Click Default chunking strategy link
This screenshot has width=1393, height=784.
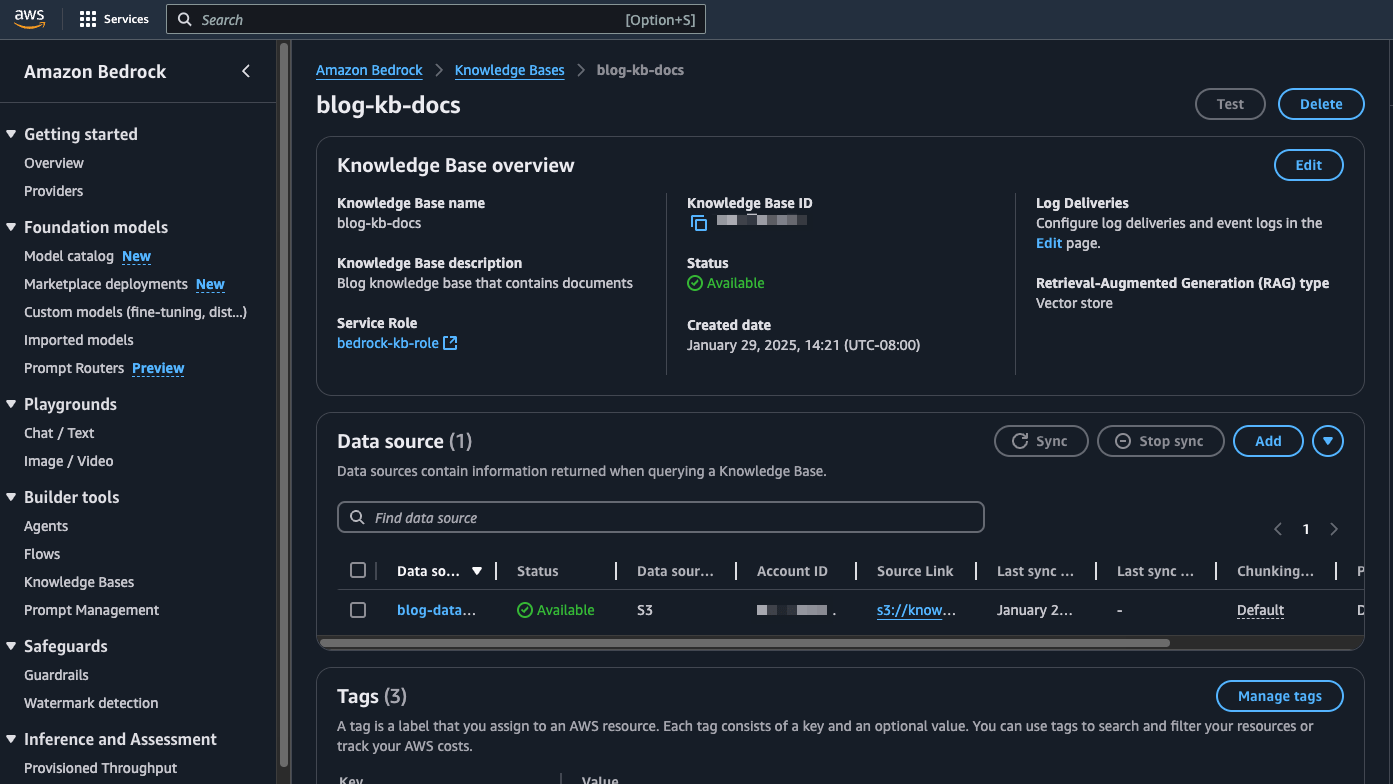1260,610
